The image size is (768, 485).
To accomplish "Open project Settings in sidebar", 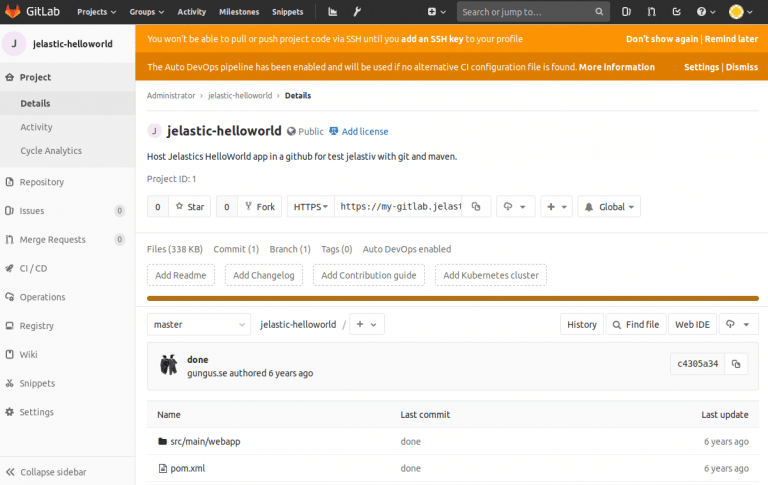I will [x=68, y=412].
